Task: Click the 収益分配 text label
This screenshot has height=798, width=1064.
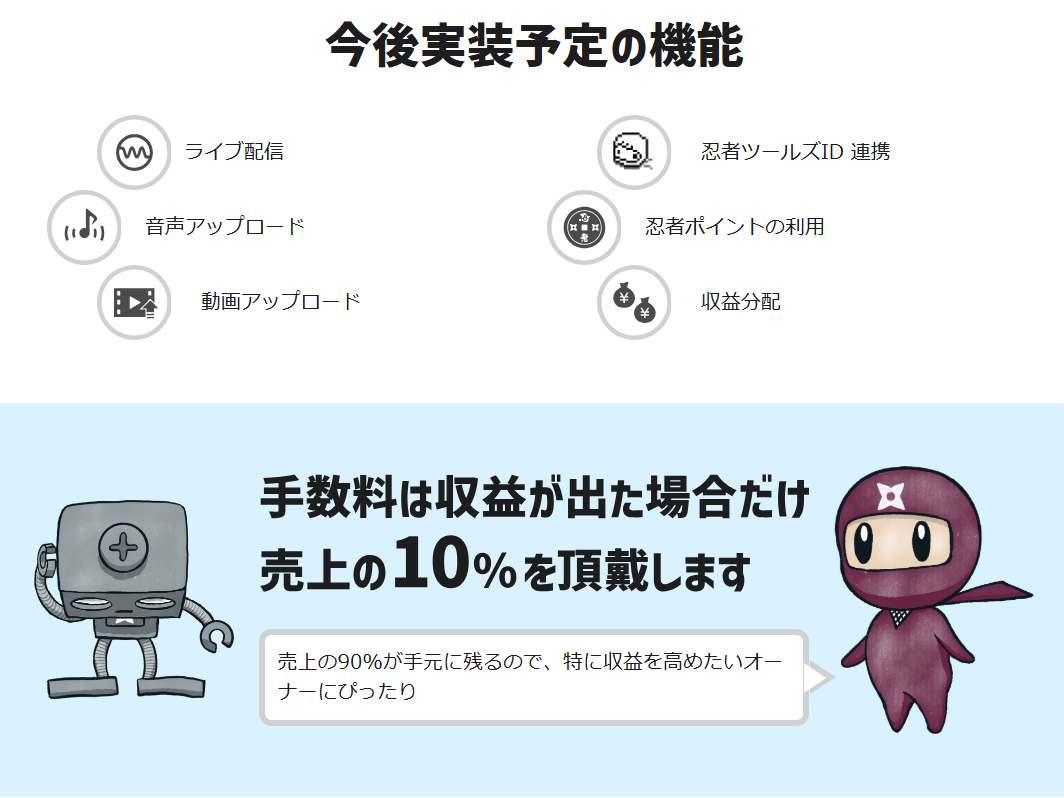Action: click(740, 301)
